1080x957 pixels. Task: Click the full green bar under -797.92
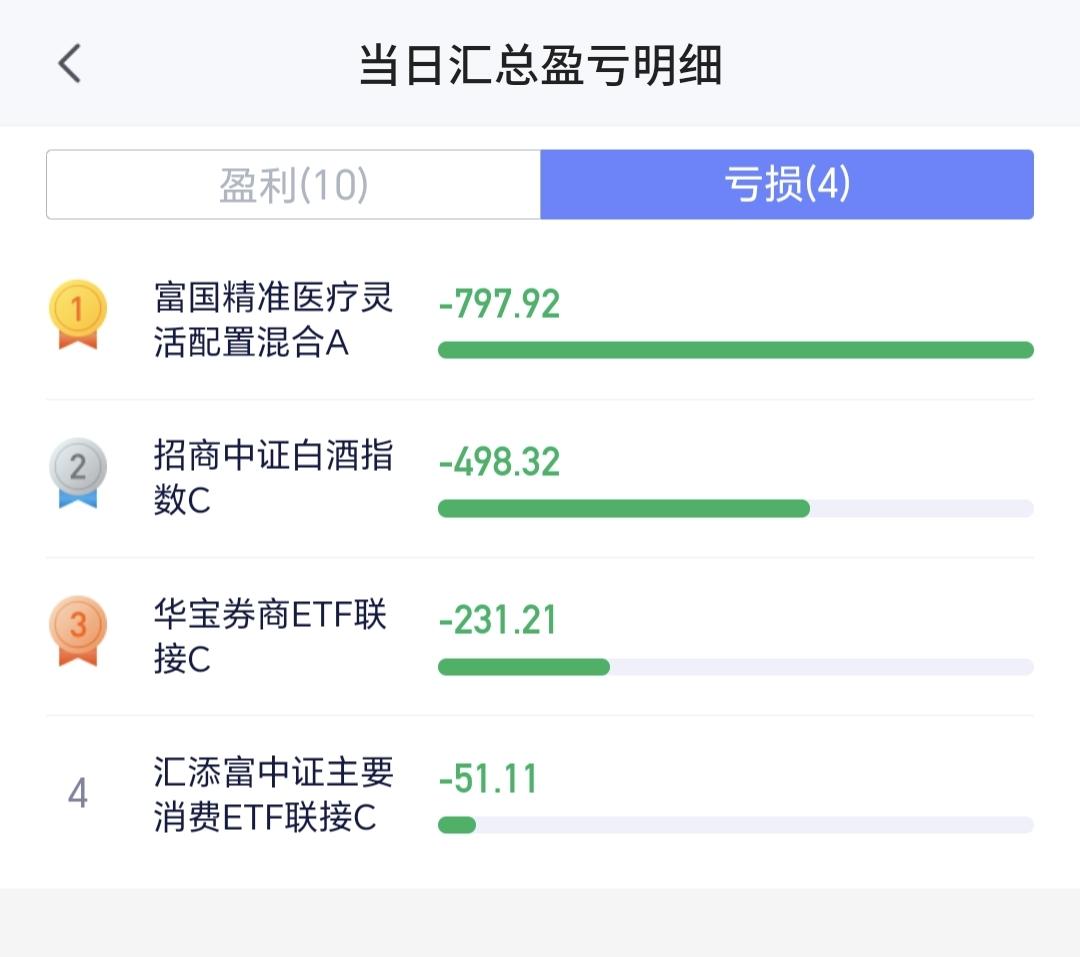tap(735, 350)
